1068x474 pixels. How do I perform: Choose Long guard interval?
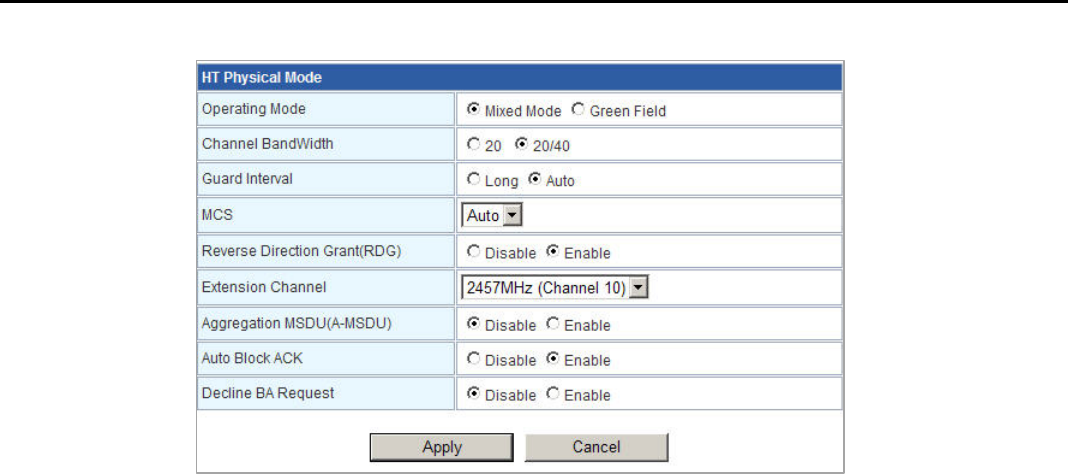tap(474, 180)
